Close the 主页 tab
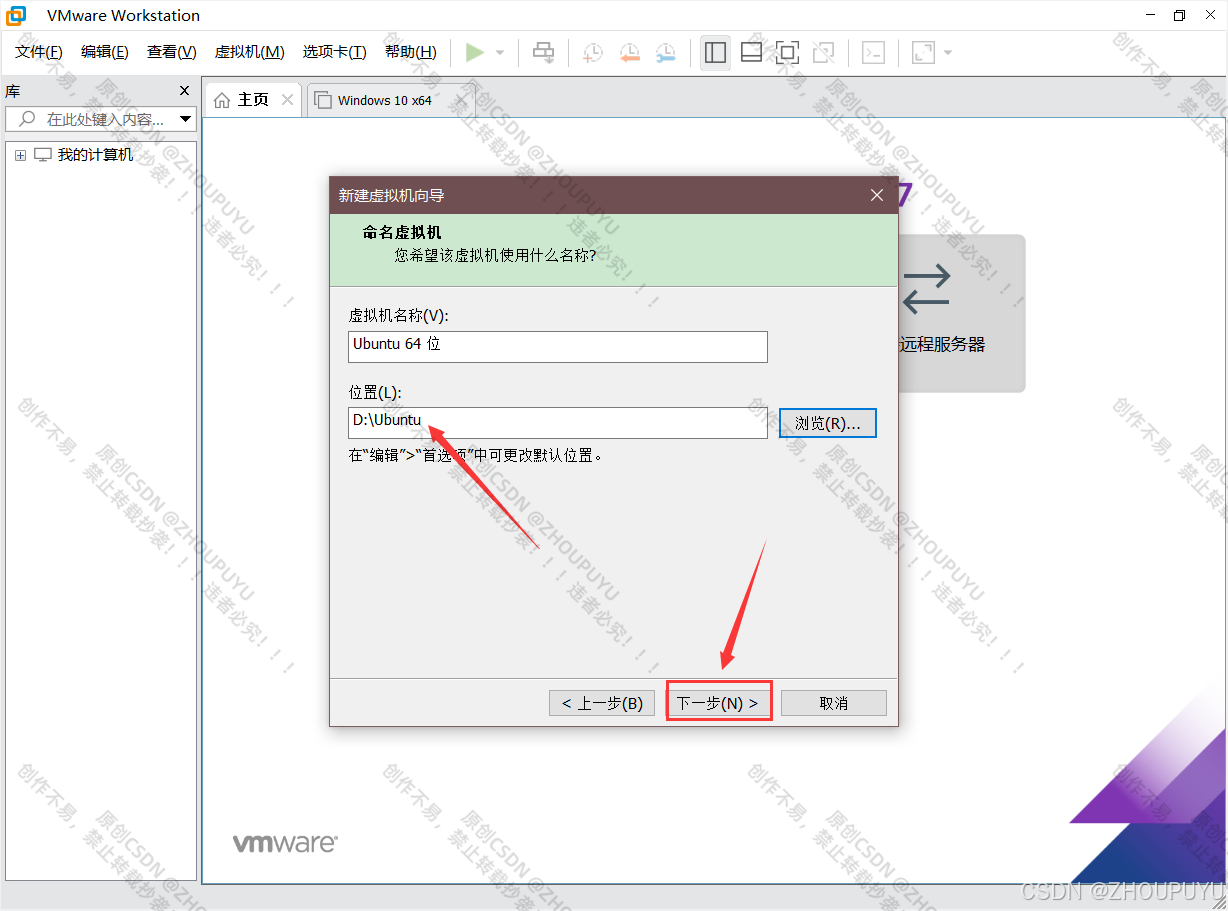 tap(287, 100)
